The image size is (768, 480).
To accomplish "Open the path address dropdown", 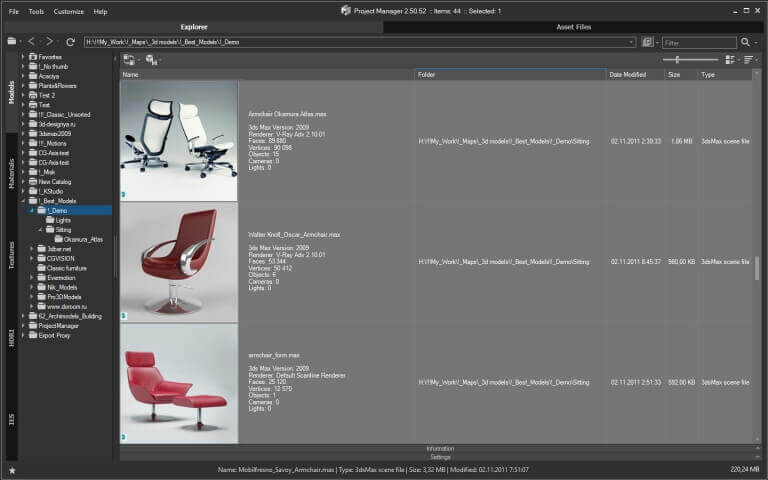I will click(631, 43).
